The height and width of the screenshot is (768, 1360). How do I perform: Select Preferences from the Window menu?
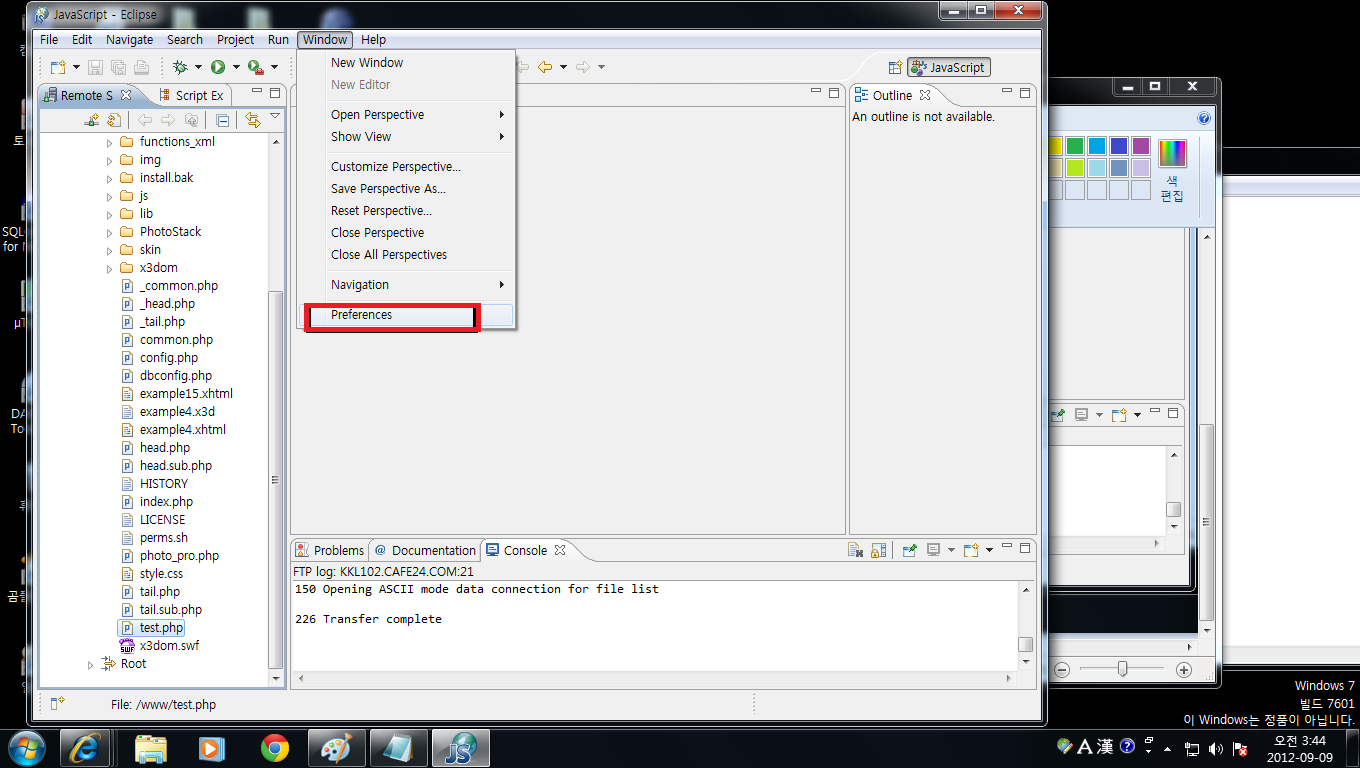pos(408,315)
